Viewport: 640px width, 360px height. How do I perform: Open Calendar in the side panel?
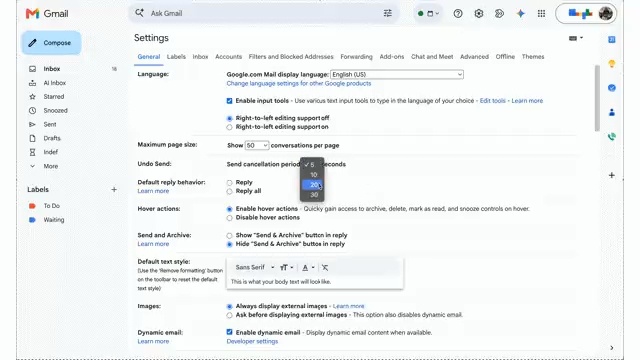(x=611, y=40)
